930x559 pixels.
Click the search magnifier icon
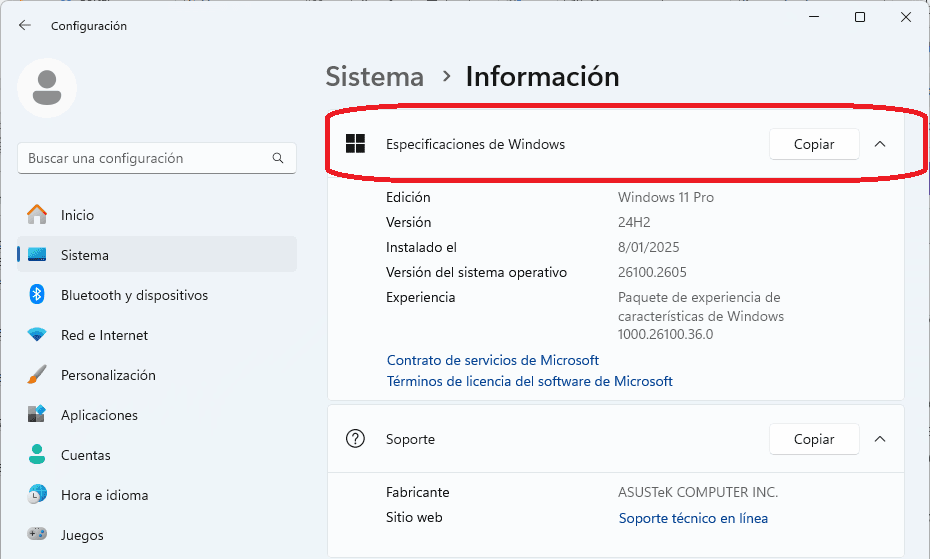click(x=278, y=158)
